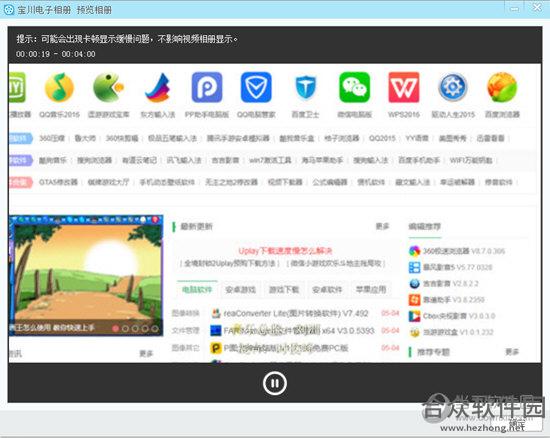The height and width of the screenshot is (438, 550).
Task: Click the blue category tag before 360压缩
Action: [x=20, y=139]
